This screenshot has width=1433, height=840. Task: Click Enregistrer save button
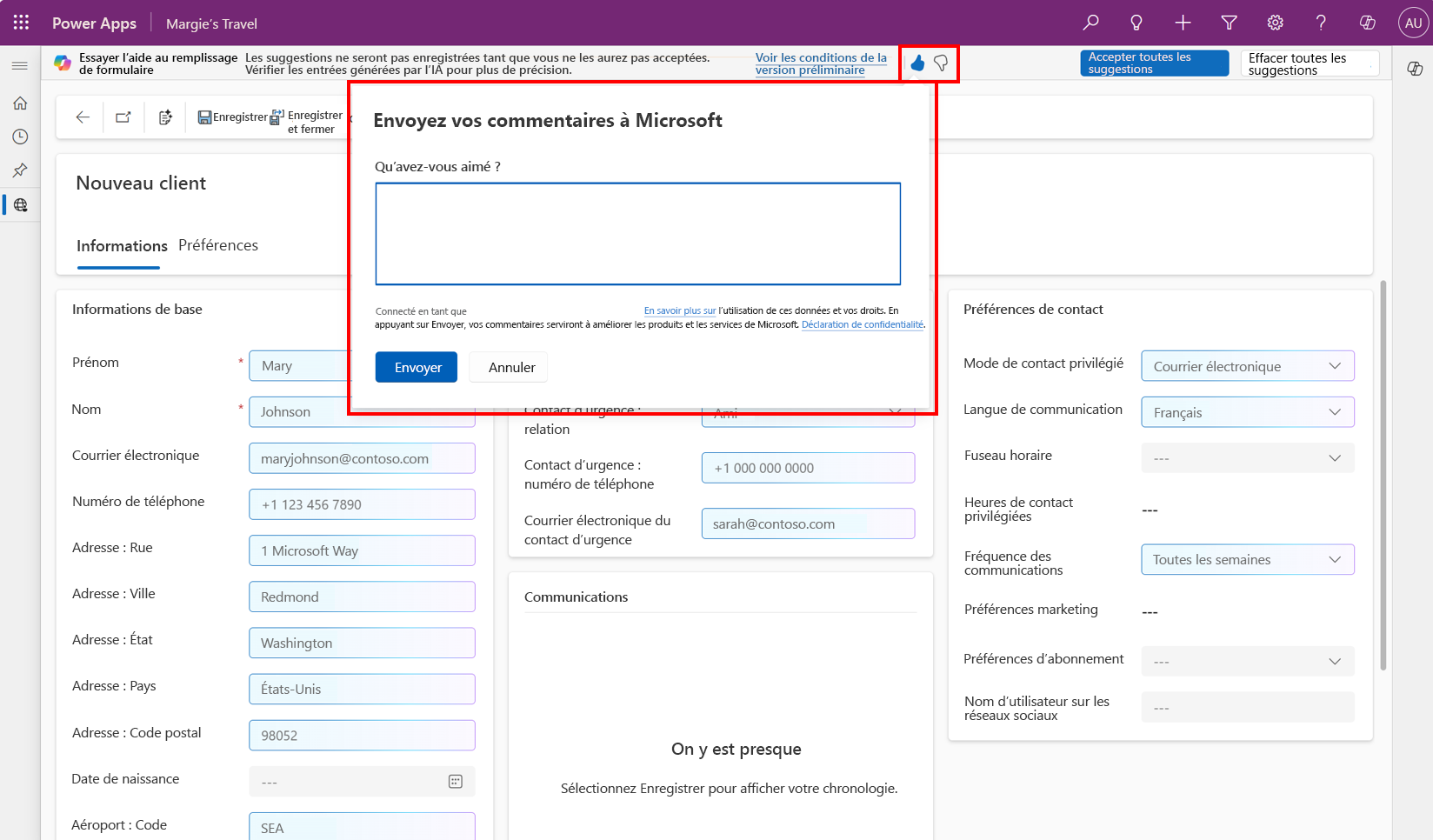[232, 117]
